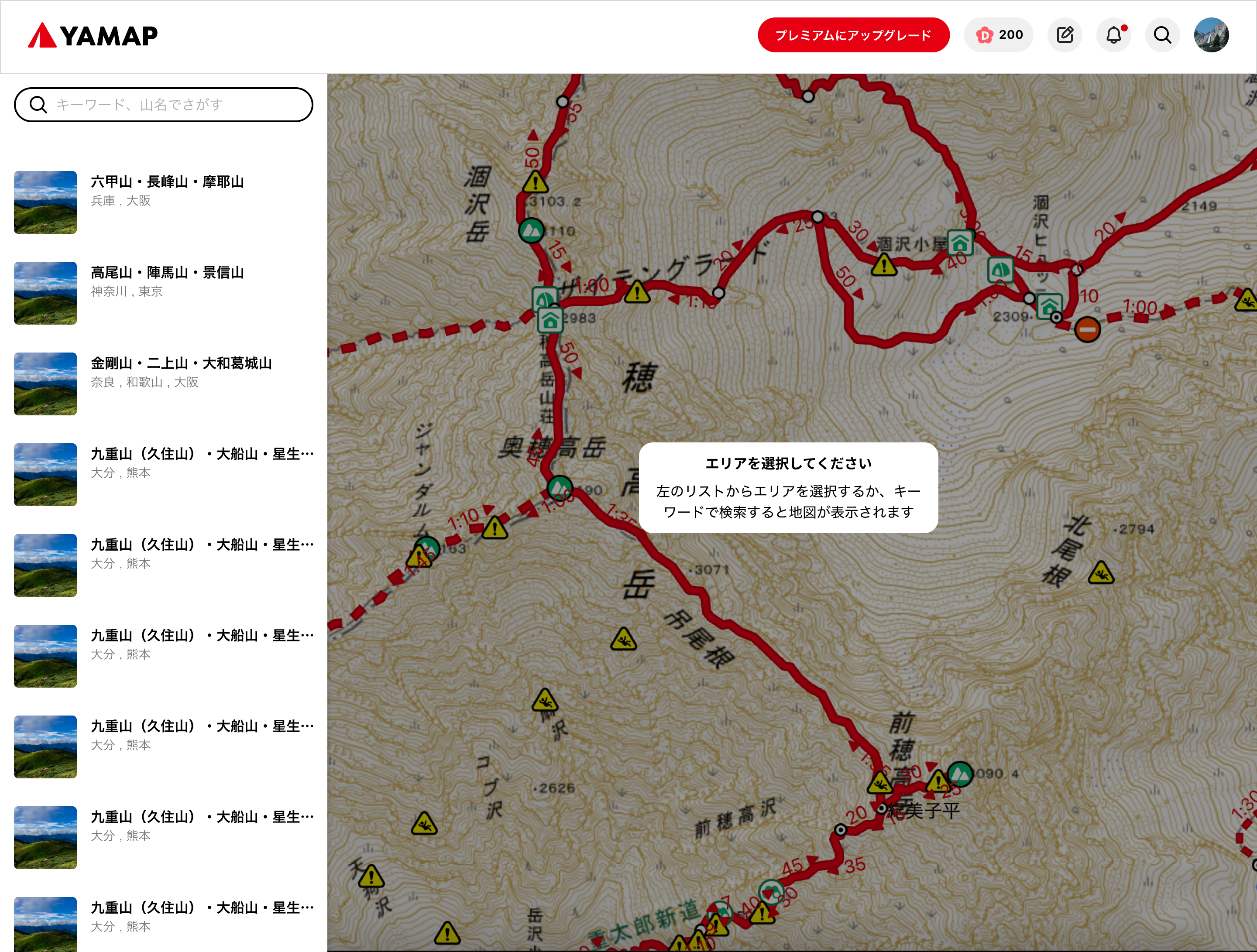Click the caution sign near 北尾根
The height and width of the screenshot is (952, 1257).
point(1101,574)
